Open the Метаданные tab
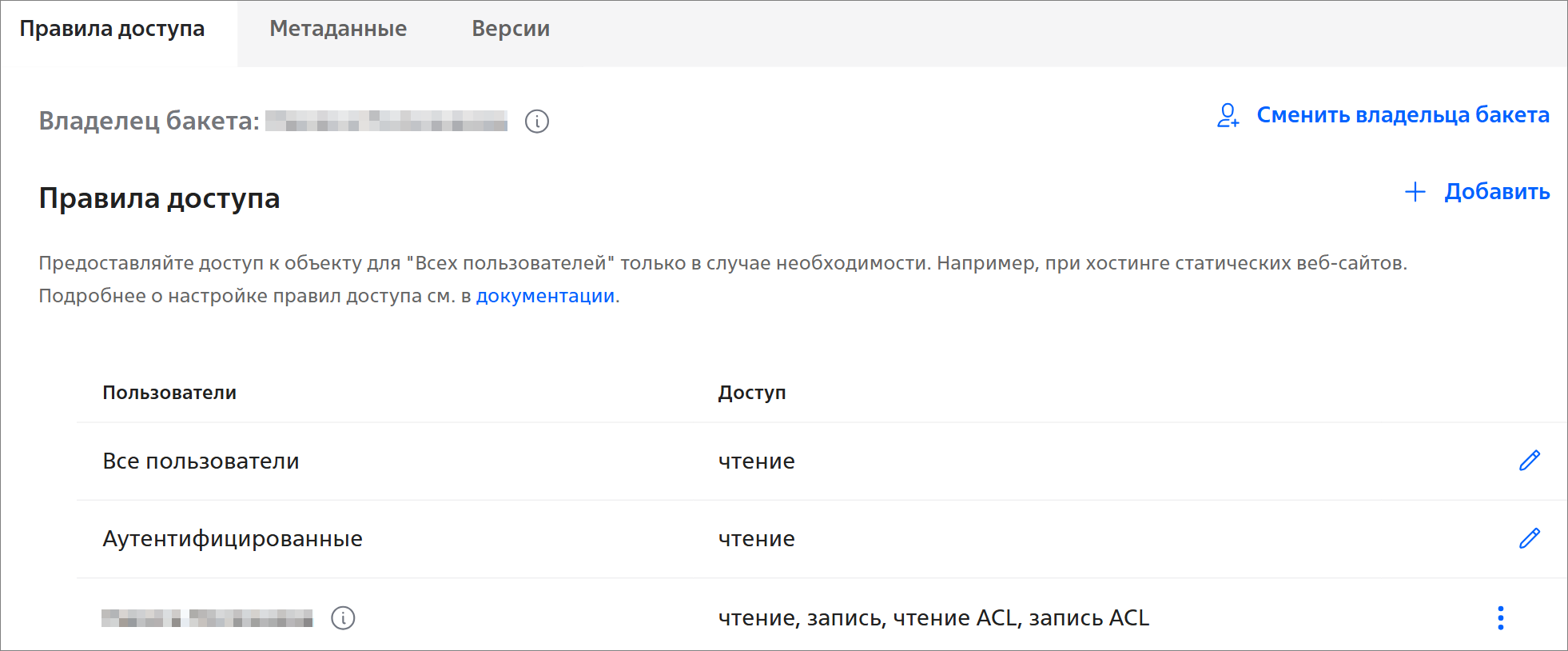 tap(338, 30)
